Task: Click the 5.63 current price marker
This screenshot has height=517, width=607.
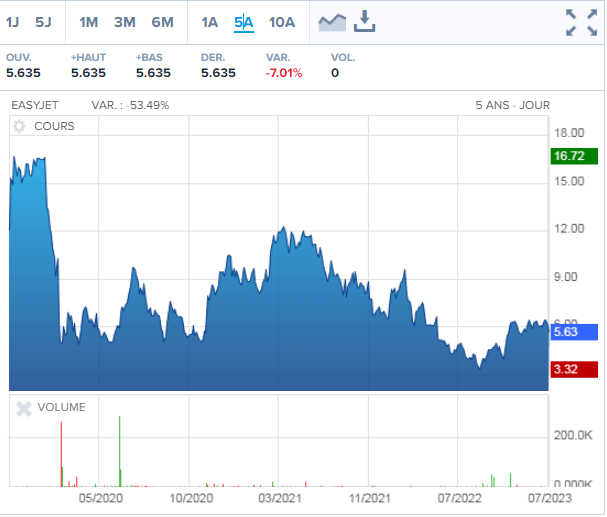Action: click(x=574, y=332)
